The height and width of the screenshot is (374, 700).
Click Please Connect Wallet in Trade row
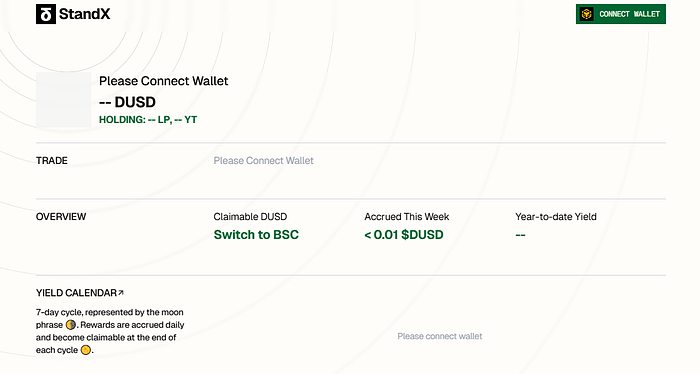coord(263,161)
